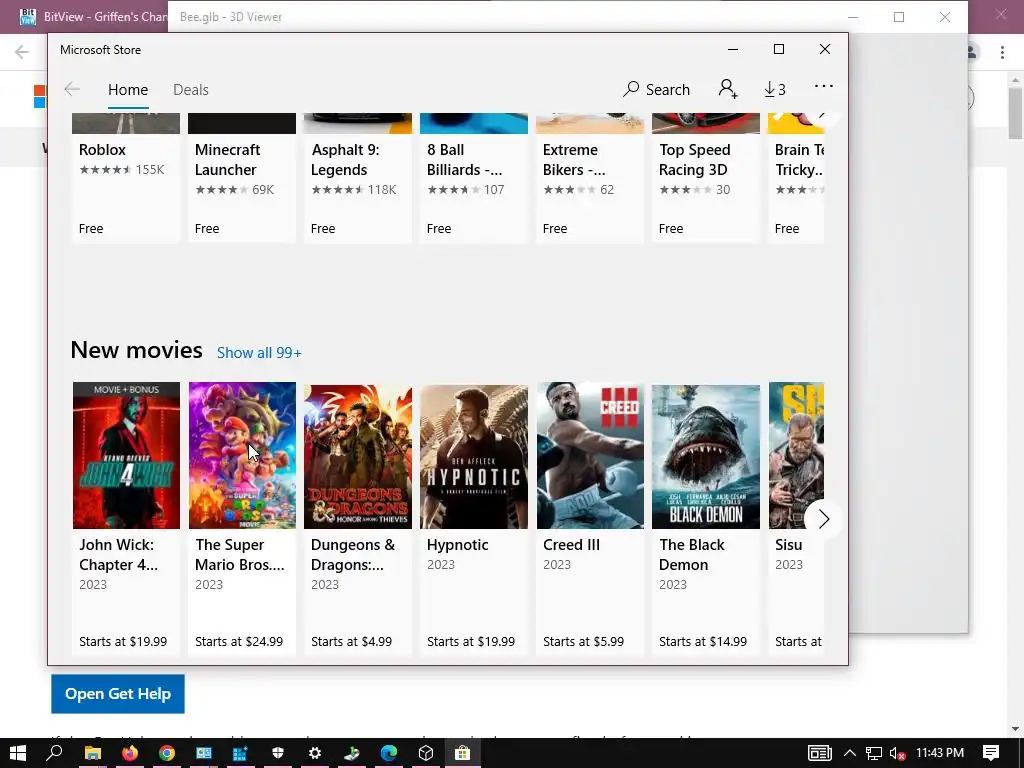Click the Open Get Help button
The width and height of the screenshot is (1024, 768).
(118, 694)
